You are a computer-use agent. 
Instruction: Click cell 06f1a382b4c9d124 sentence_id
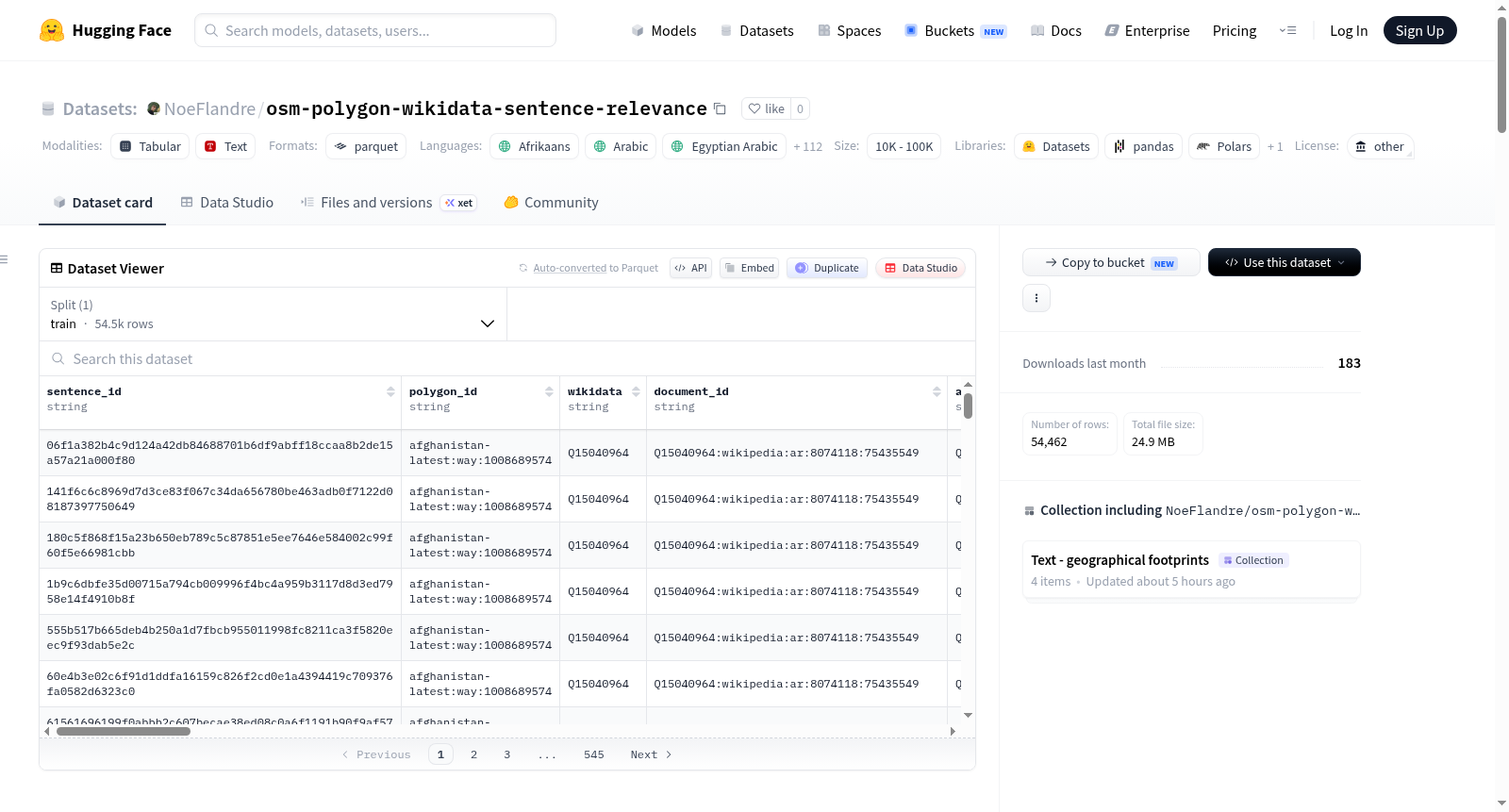220,453
